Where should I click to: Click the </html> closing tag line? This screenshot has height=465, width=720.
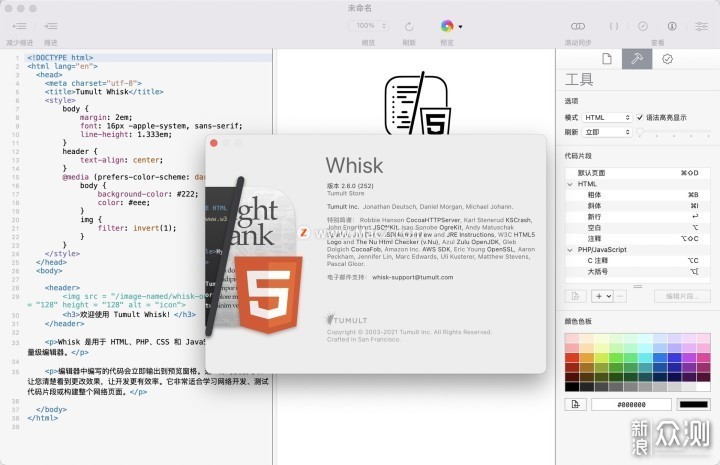tap(43, 418)
